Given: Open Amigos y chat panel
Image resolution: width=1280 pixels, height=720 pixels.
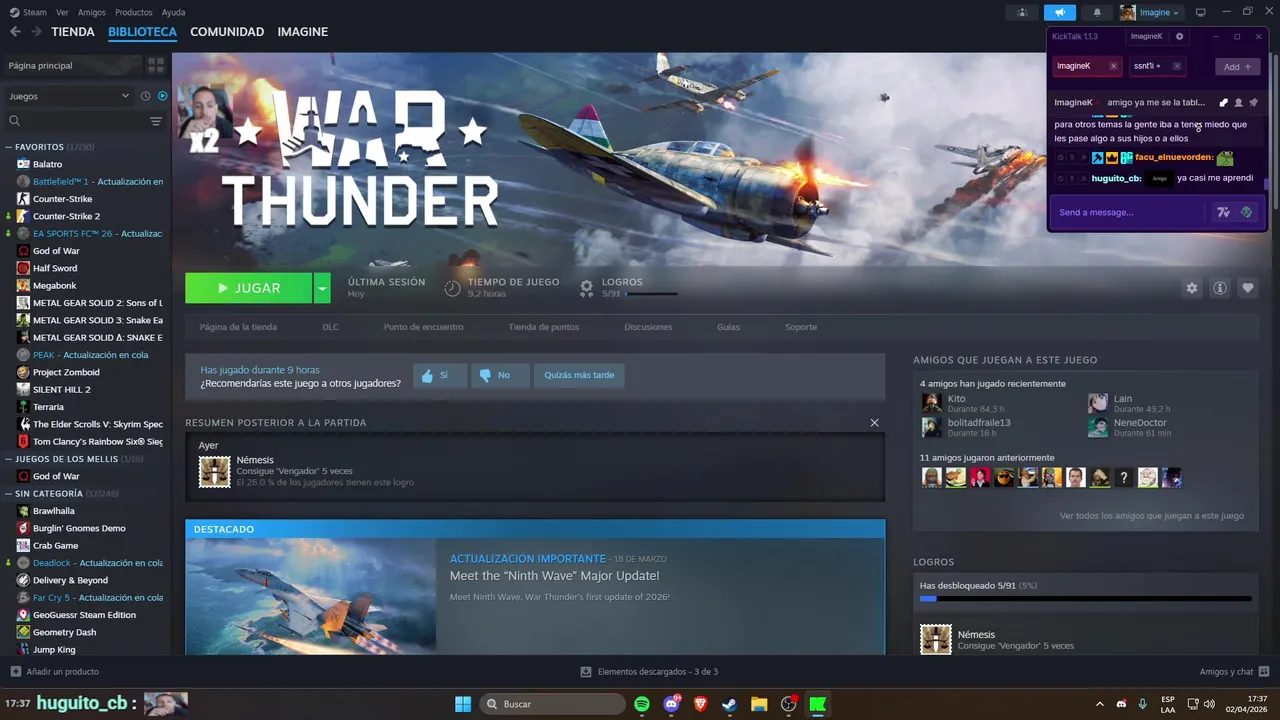Looking at the screenshot, I should (x=1234, y=672).
